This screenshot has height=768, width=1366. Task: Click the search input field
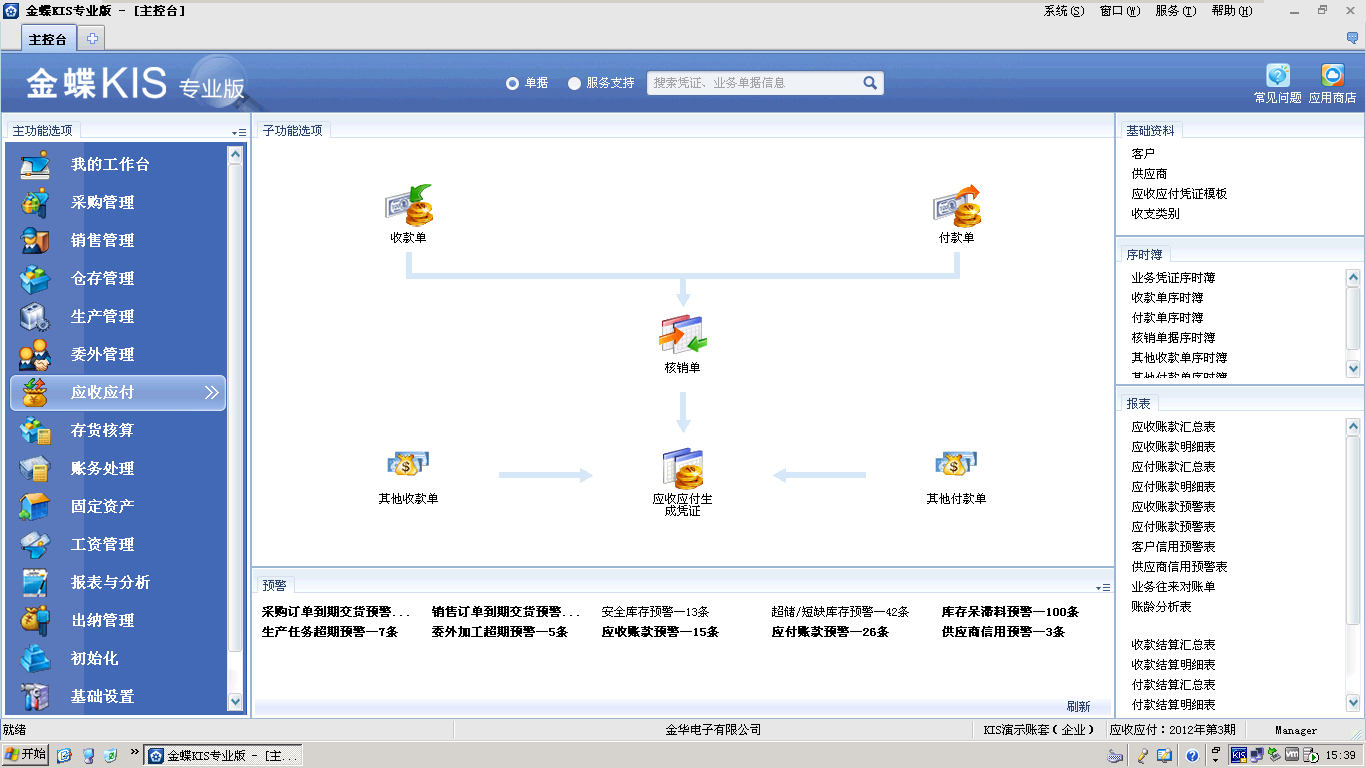[754, 83]
